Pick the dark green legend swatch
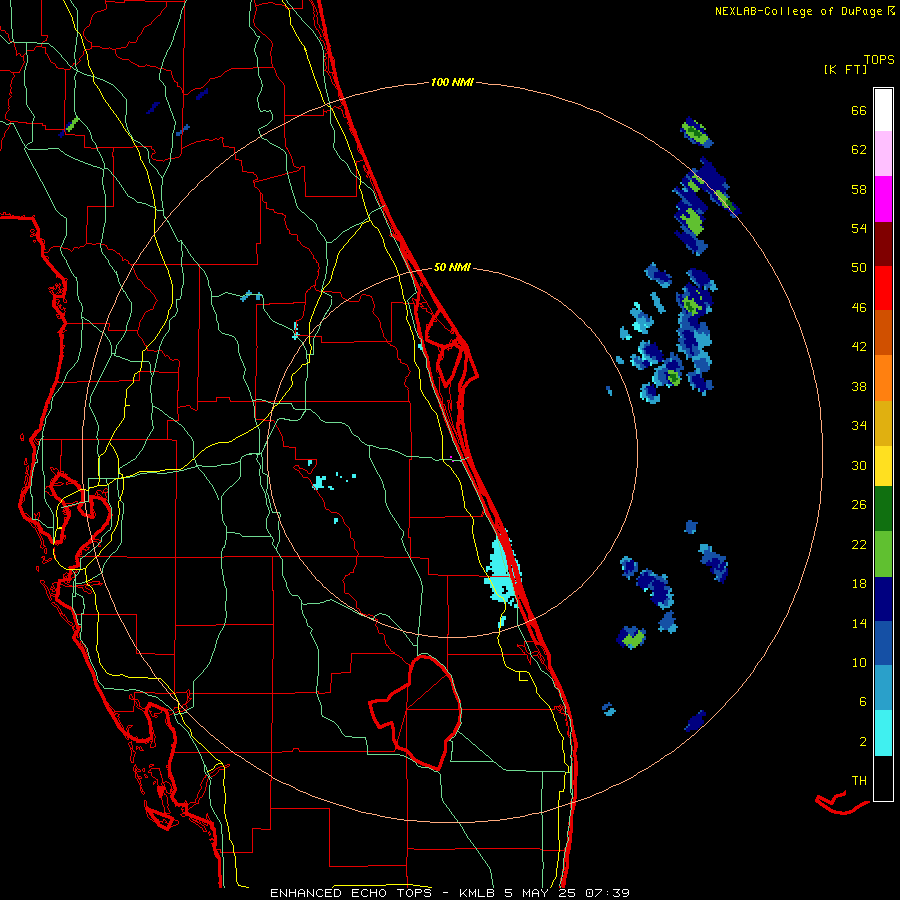 (883, 509)
